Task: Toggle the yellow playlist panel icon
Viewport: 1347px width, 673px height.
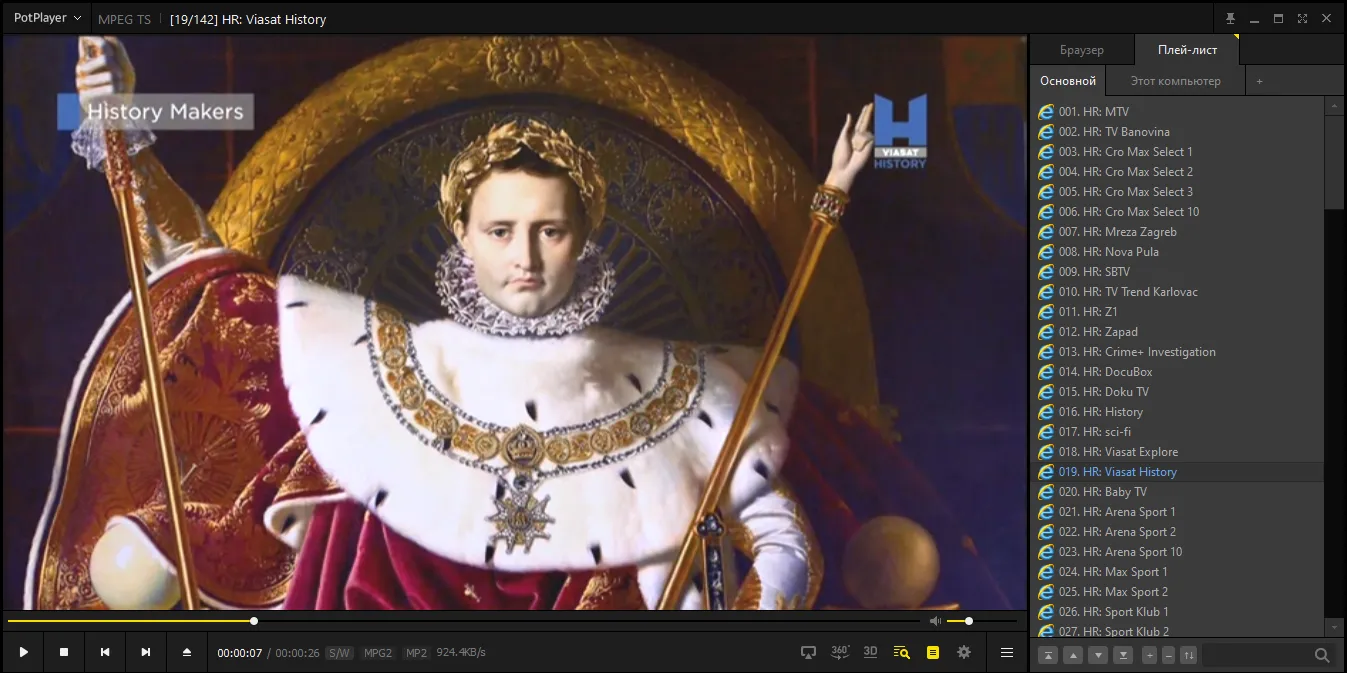Action: click(x=932, y=652)
